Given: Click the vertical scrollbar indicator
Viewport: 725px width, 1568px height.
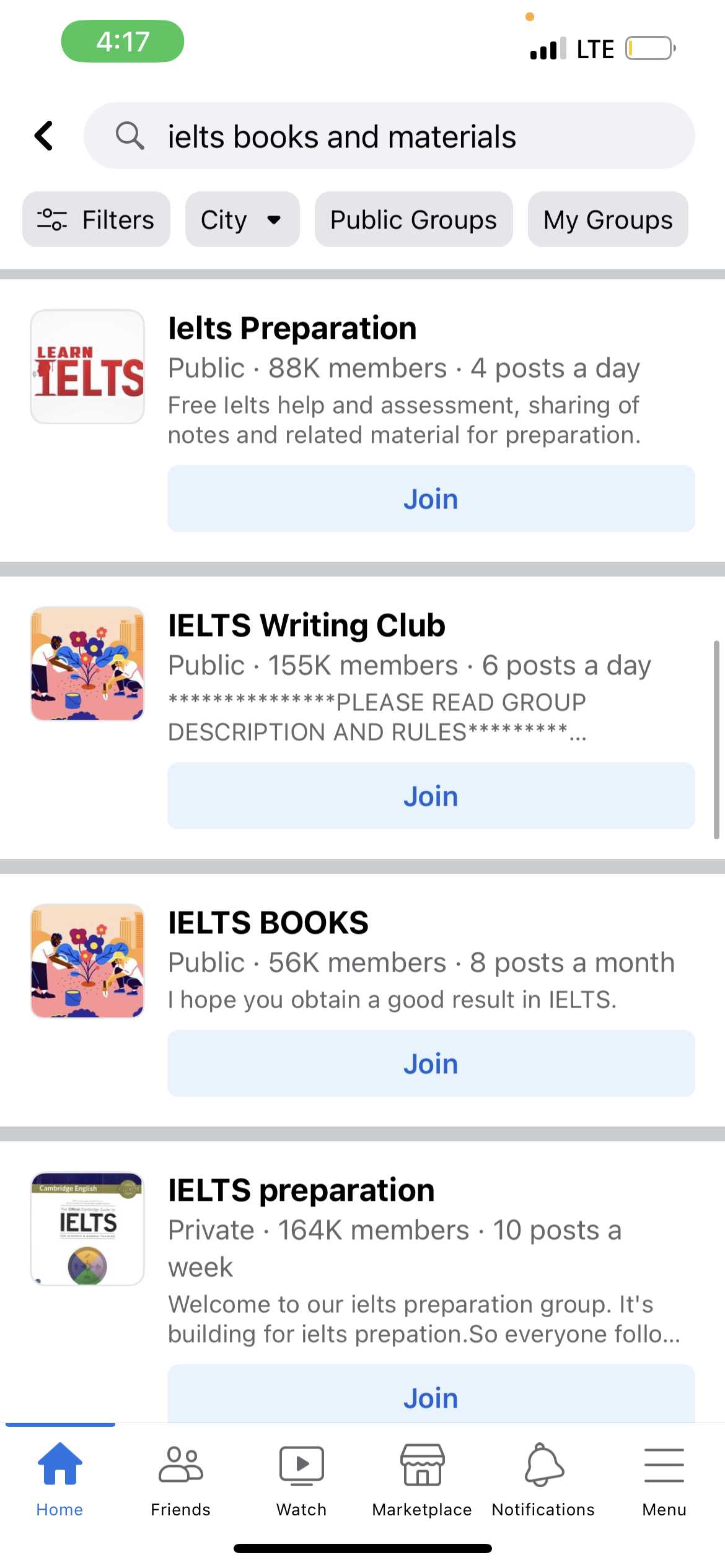Looking at the screenshot, I should coord(716,740).
